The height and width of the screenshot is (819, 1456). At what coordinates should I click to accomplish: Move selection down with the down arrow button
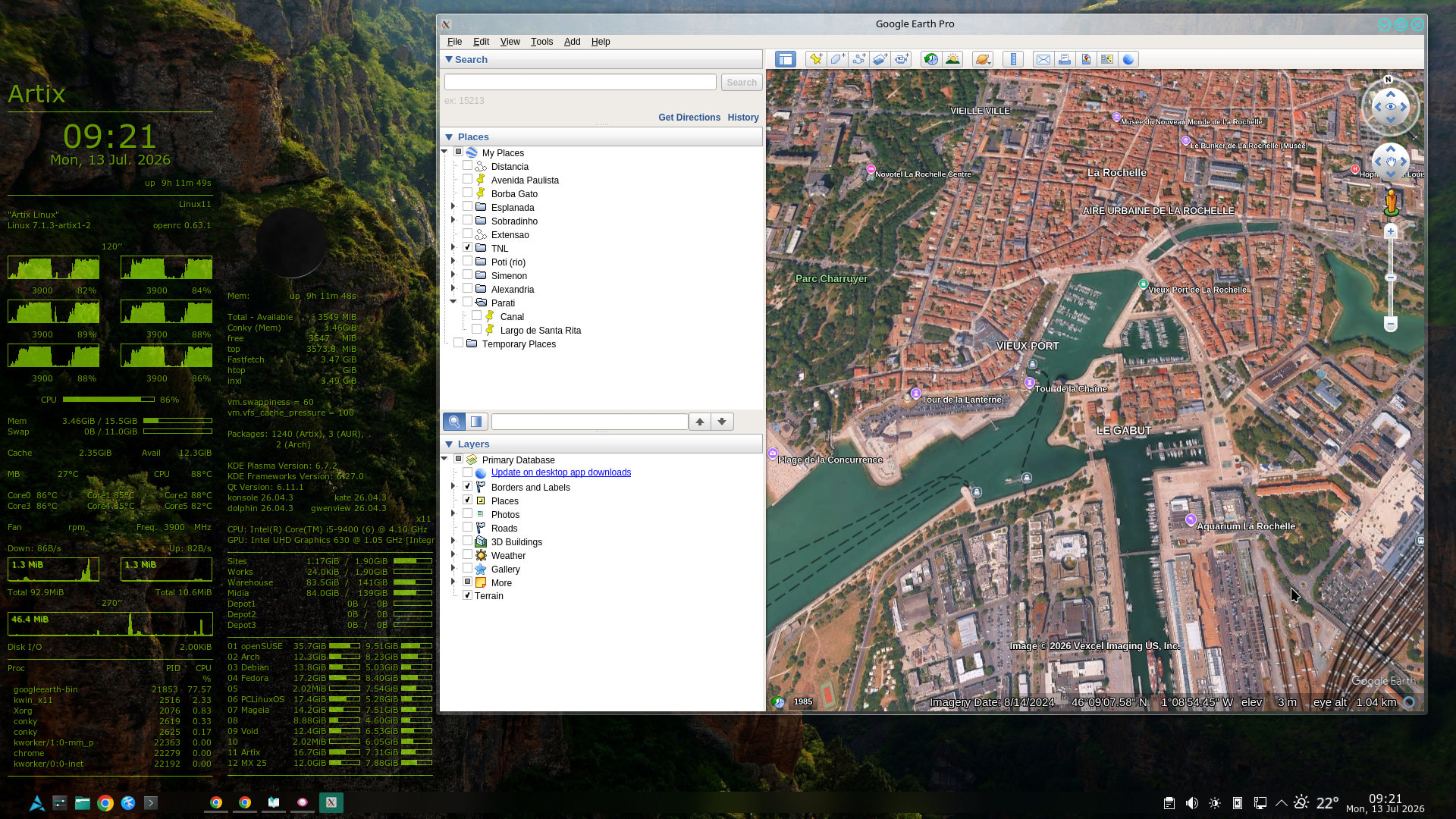click(x=722, y=422)
